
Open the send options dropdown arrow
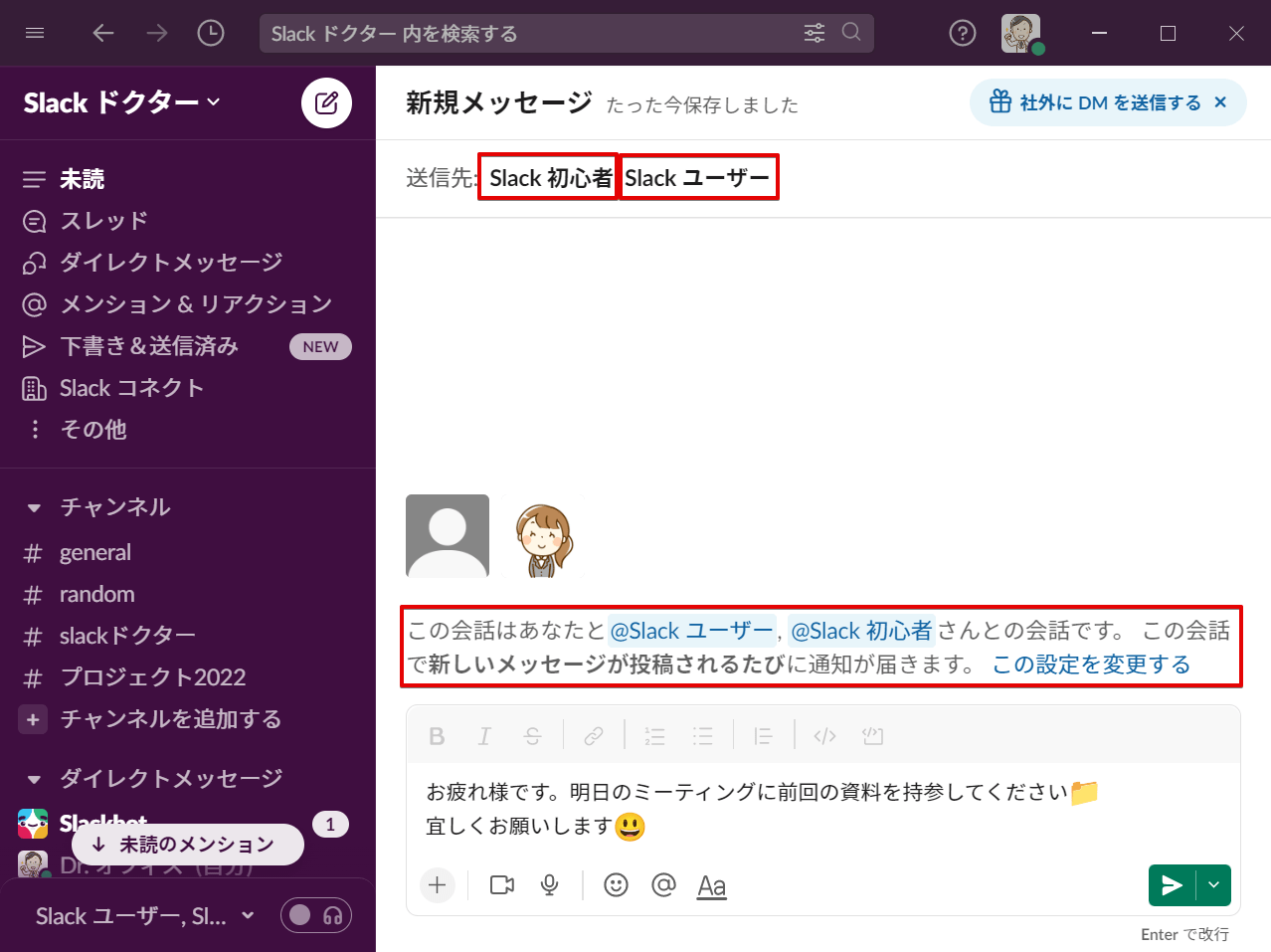[1212, 885]
